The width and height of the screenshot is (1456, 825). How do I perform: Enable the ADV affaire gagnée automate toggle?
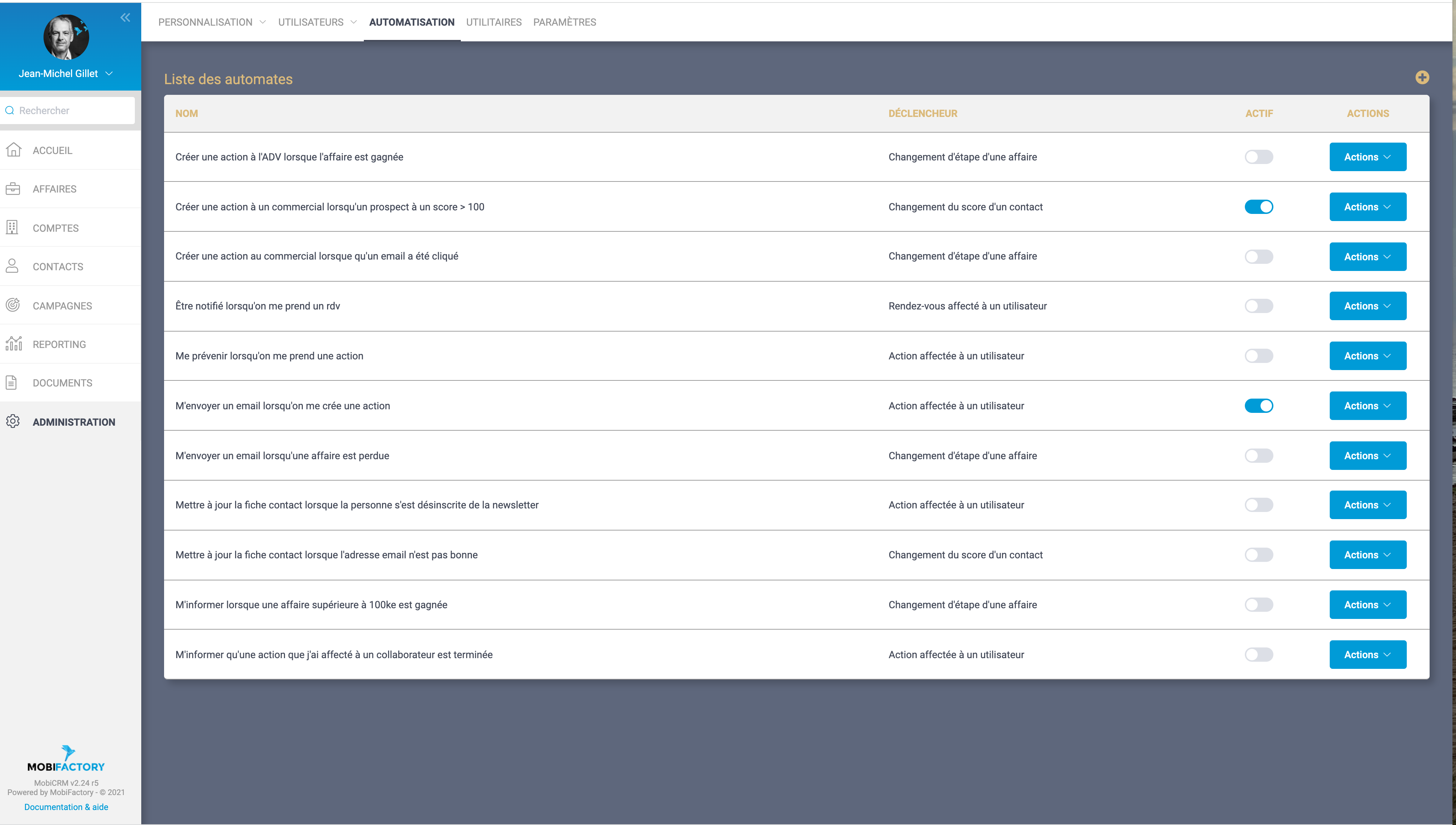1258,157
